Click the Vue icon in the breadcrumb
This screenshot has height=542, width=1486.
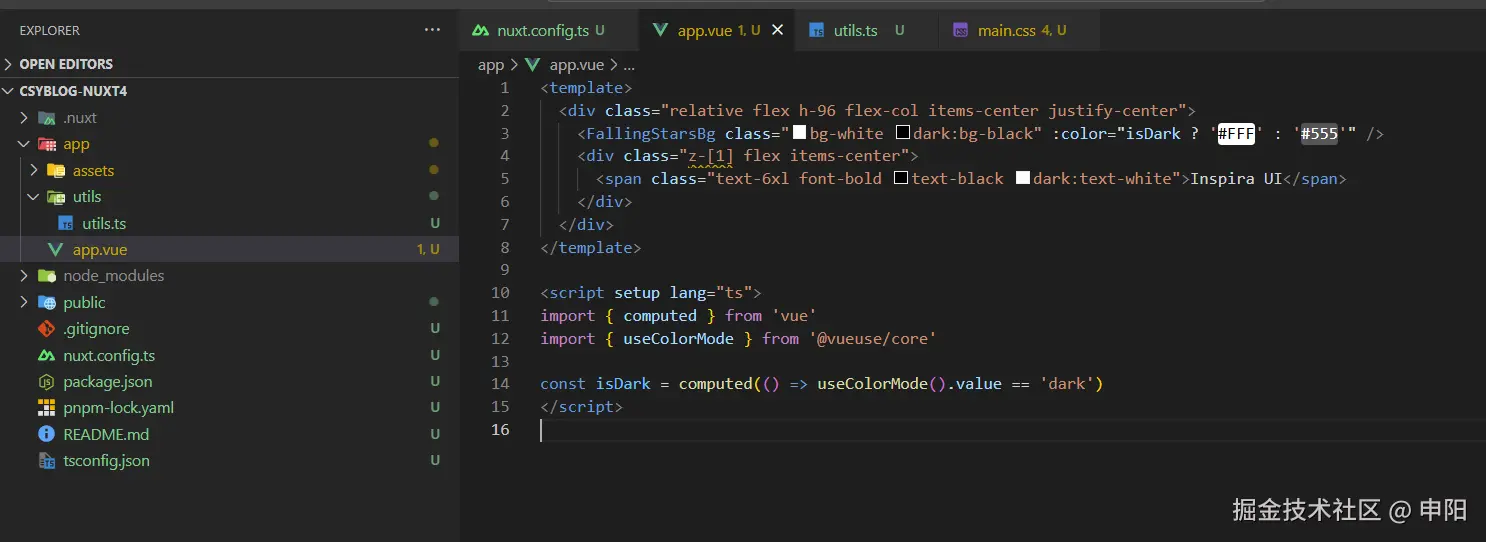coord(532,65)
